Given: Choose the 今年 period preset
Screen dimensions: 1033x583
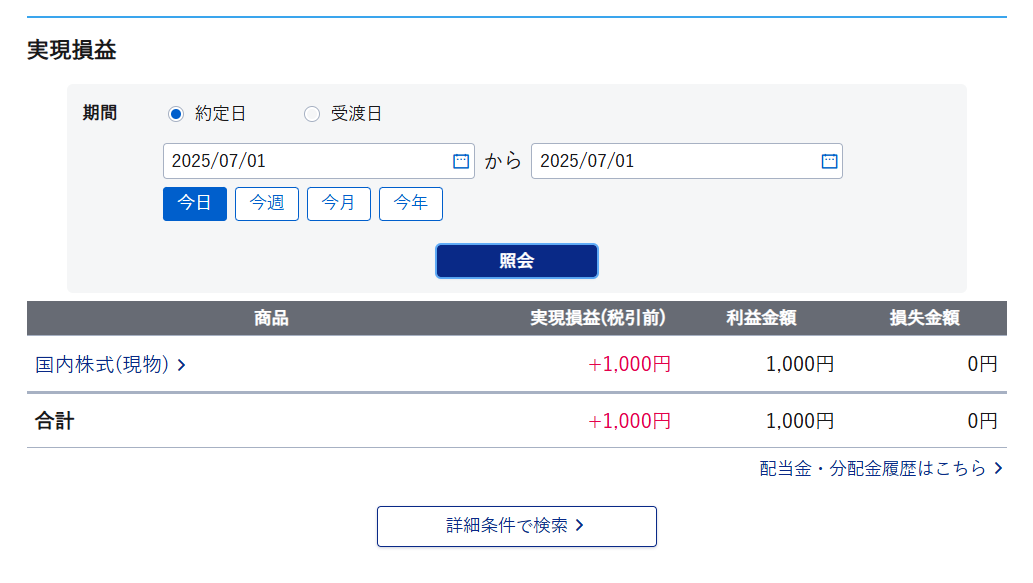Looking at the screenshot, I should [x=410, y=204].
